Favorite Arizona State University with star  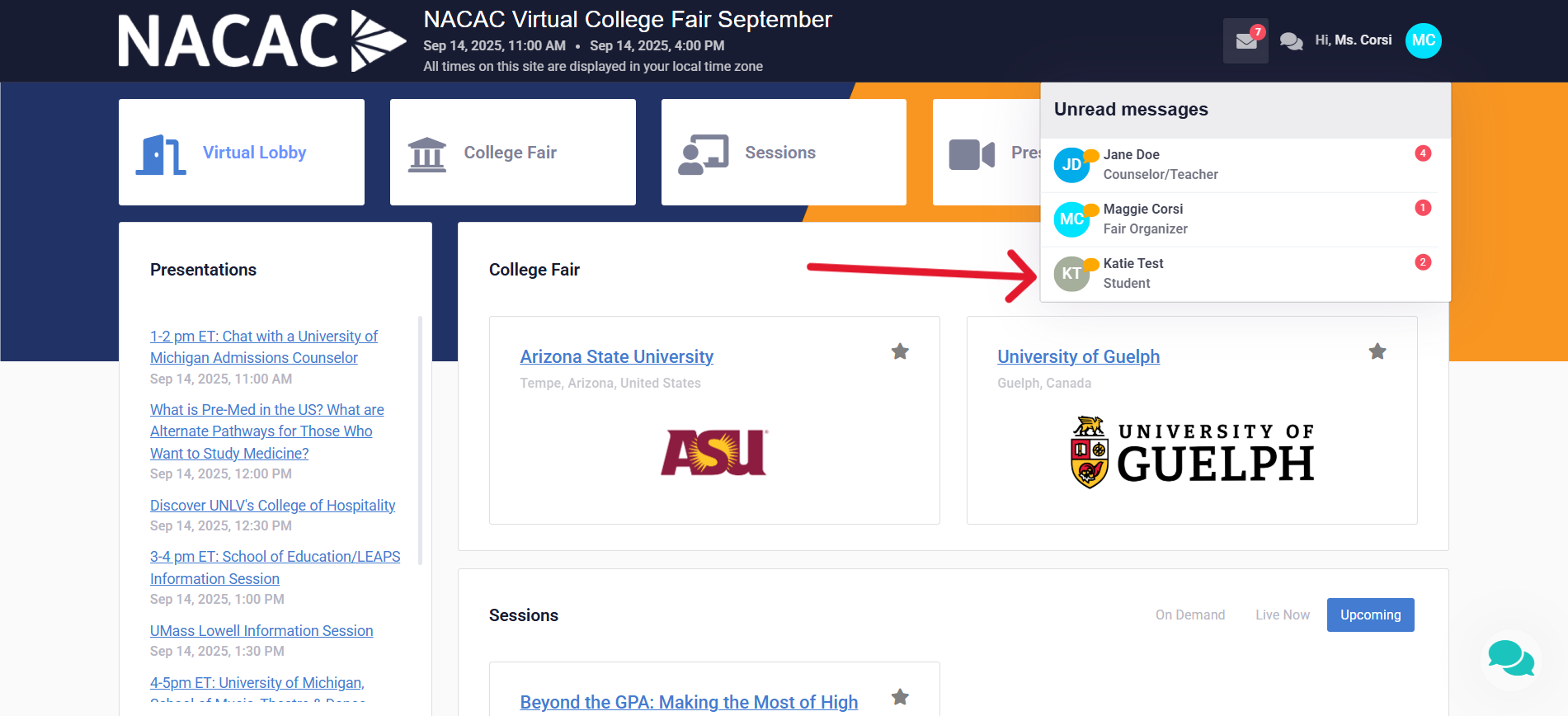click(900, 351)
